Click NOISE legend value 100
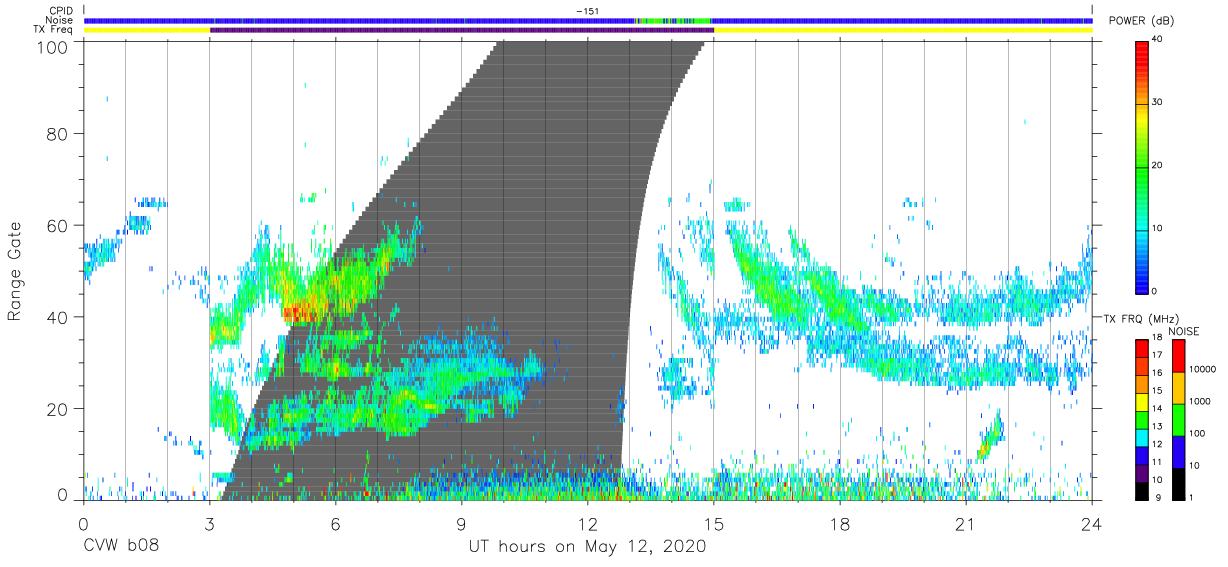The width and height of the screenshot is (1228, 567). tap(1195, 433)
